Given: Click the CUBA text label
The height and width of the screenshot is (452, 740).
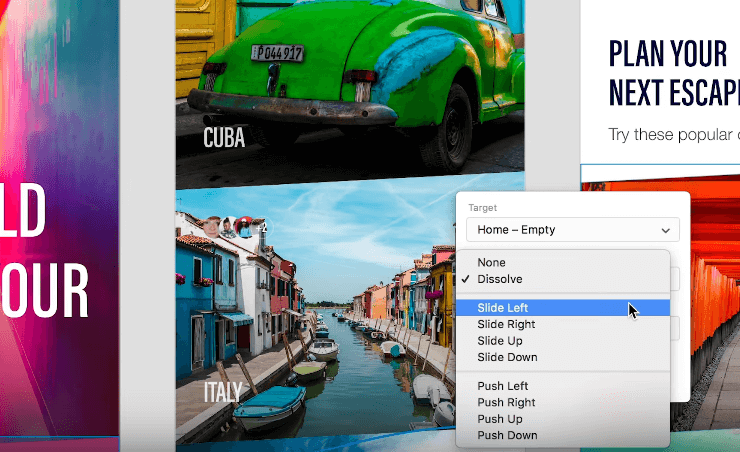Looking at the screenshot, I should 224,137.
